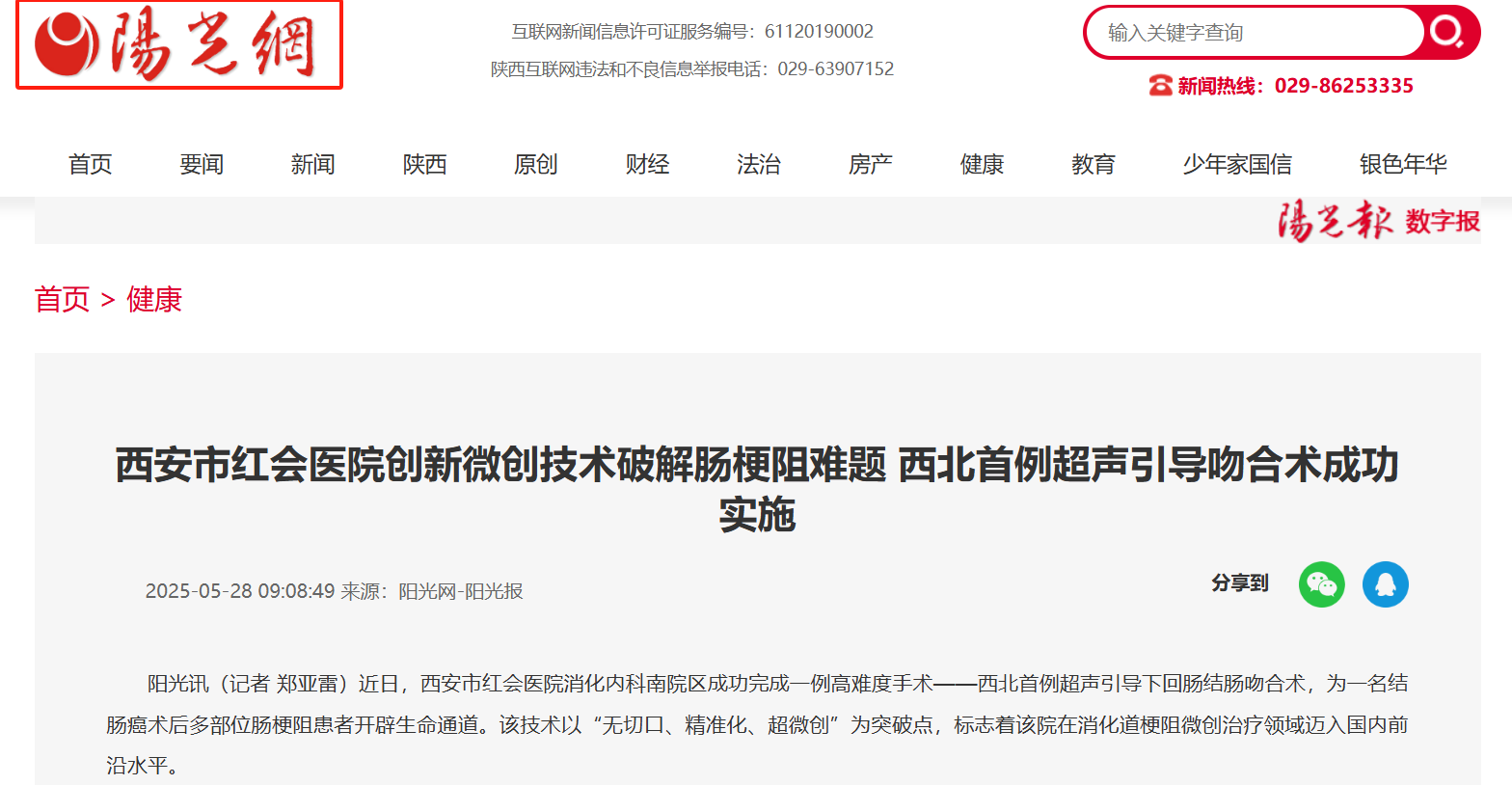Click the red telephone hotline icon
1512x785 pixels.
click(1160, 86)
